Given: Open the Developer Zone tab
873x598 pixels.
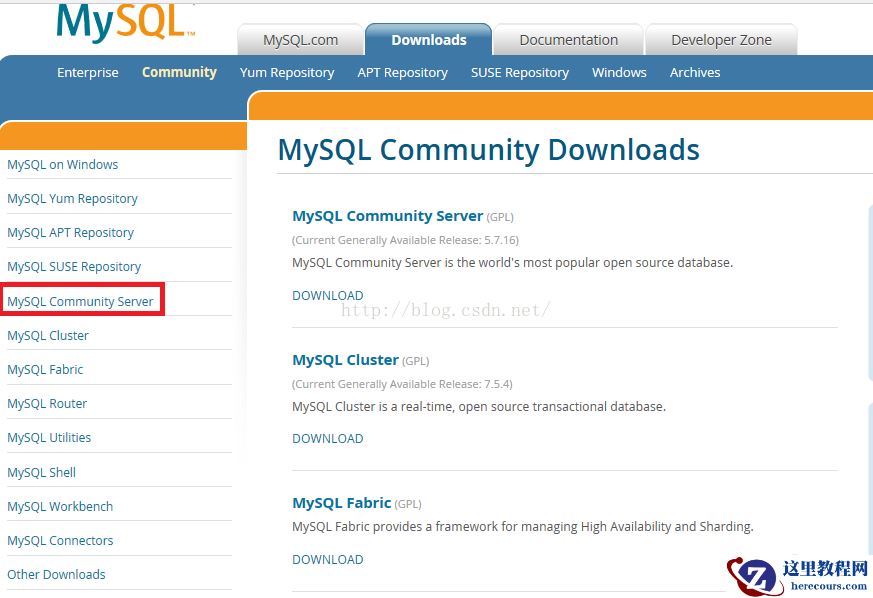Looking at the screenshot, I should pos(722,40).
